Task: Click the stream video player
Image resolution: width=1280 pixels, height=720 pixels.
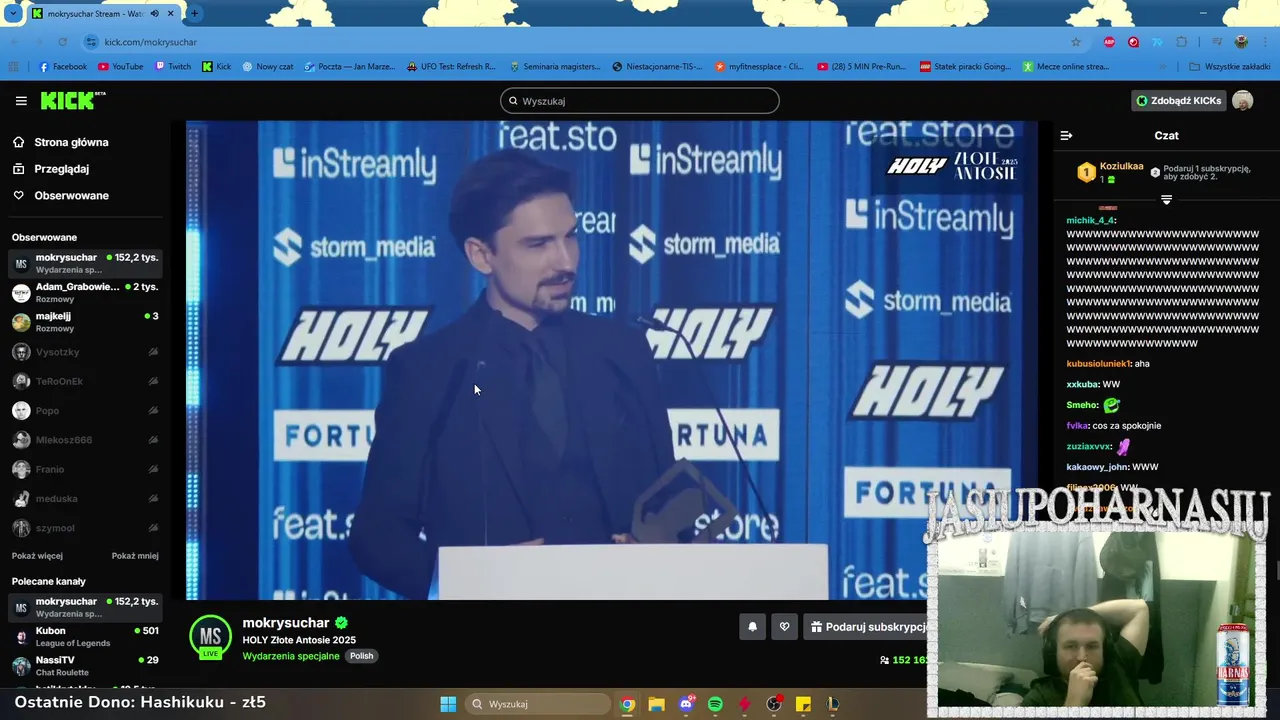Action: coord(612,360)
